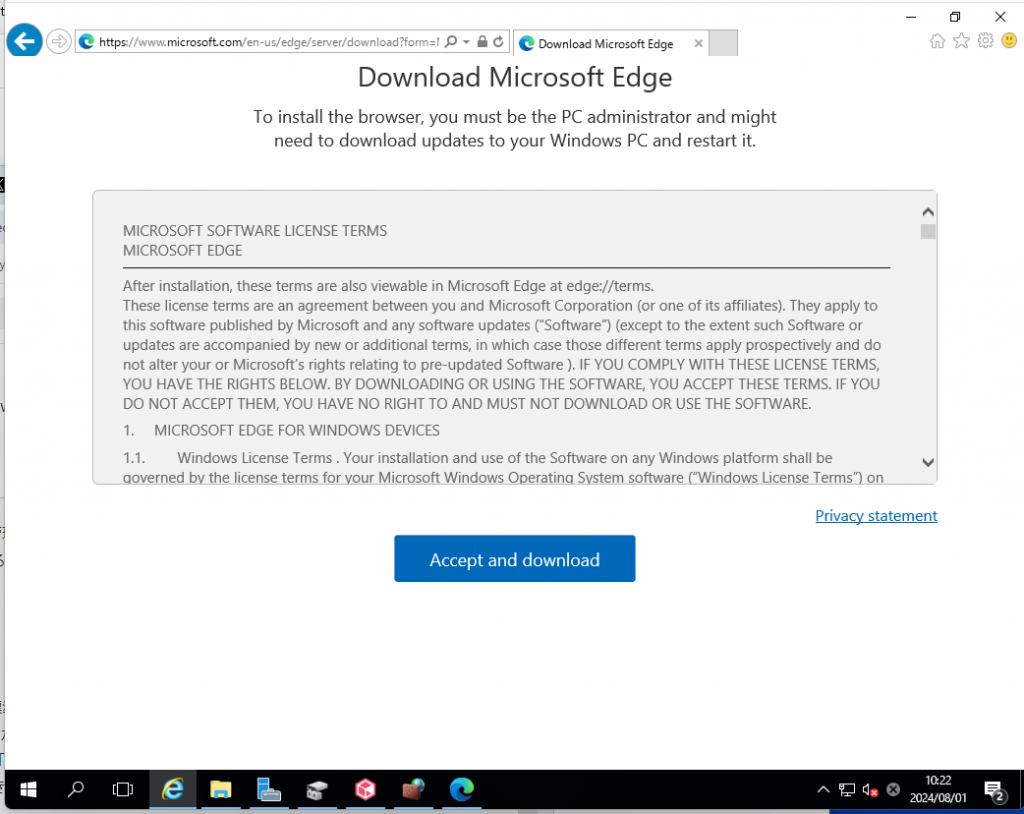Screen dimensions: 1024x814
Task: Click the "Download Microsoft Edge" page heading
Action: (515, 77)
